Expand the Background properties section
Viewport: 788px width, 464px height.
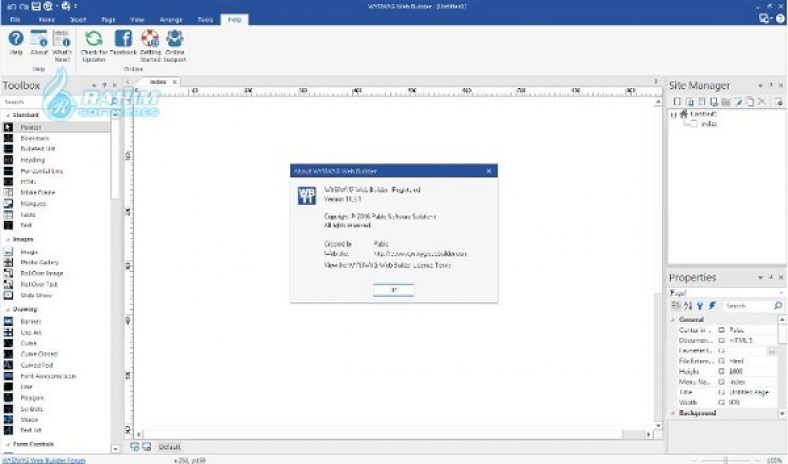point(673,413)
